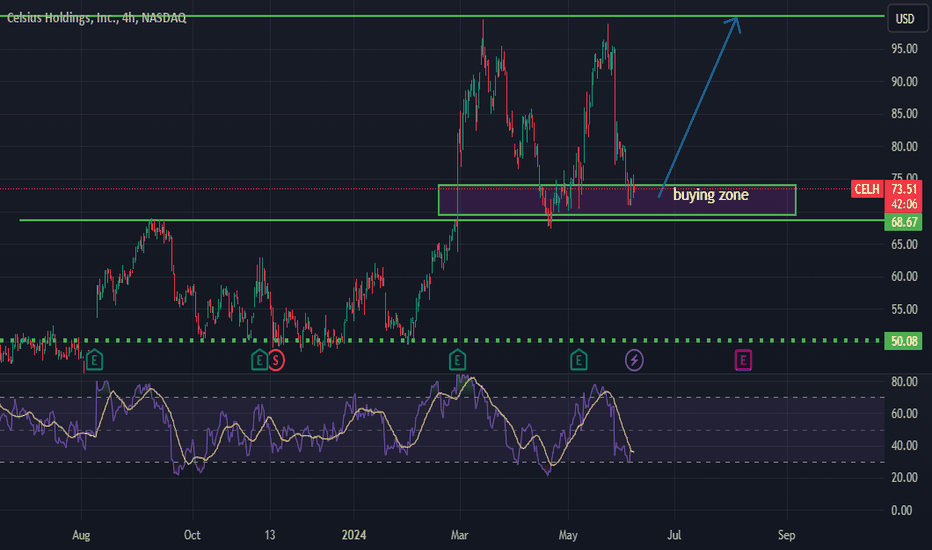Click the Oct label on time axis

pyautogui.click(x=192, y=535)
